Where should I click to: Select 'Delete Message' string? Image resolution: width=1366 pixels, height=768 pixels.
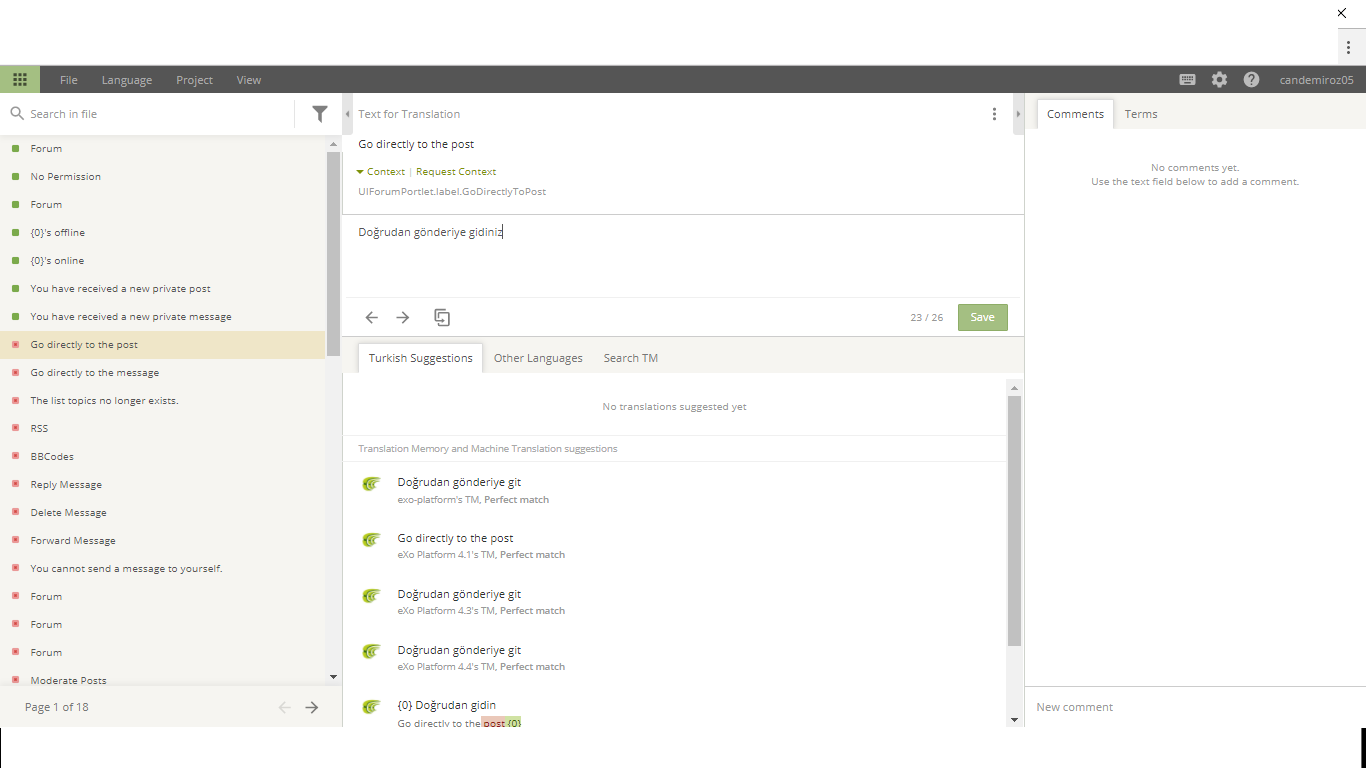(163, 512)
